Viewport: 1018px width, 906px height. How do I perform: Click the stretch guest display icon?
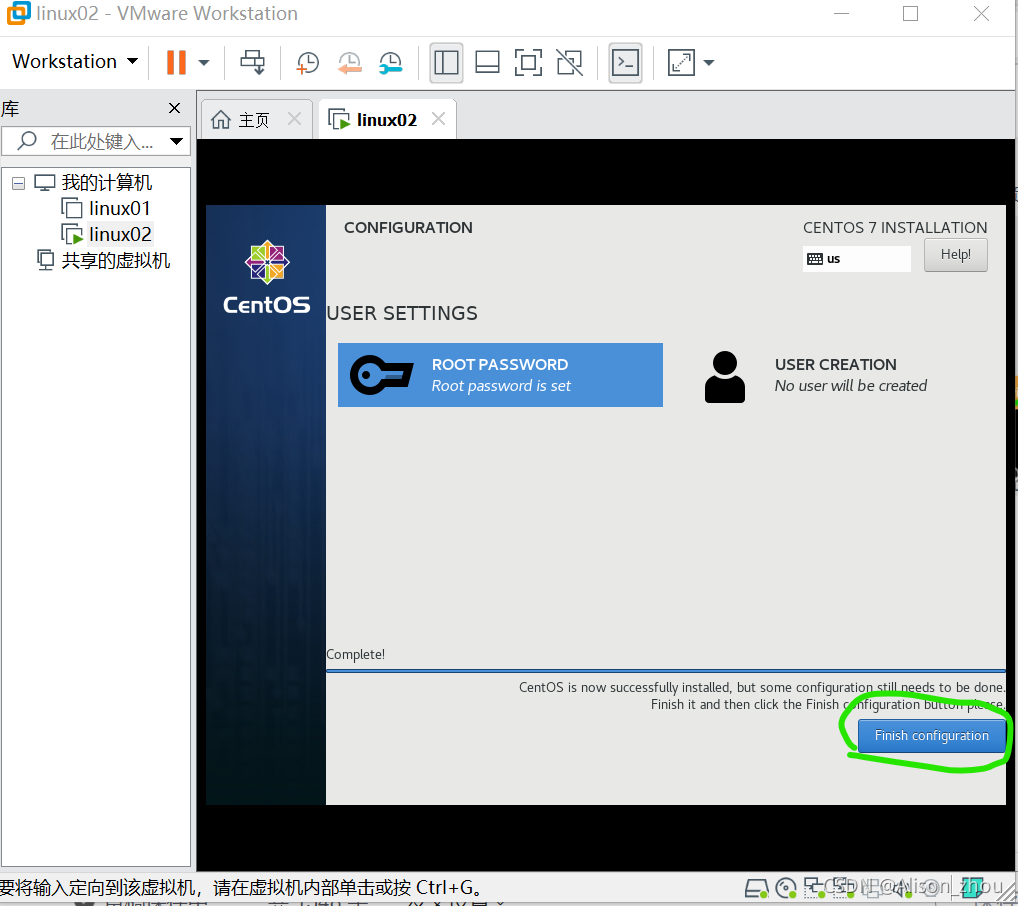click(681, 63)
